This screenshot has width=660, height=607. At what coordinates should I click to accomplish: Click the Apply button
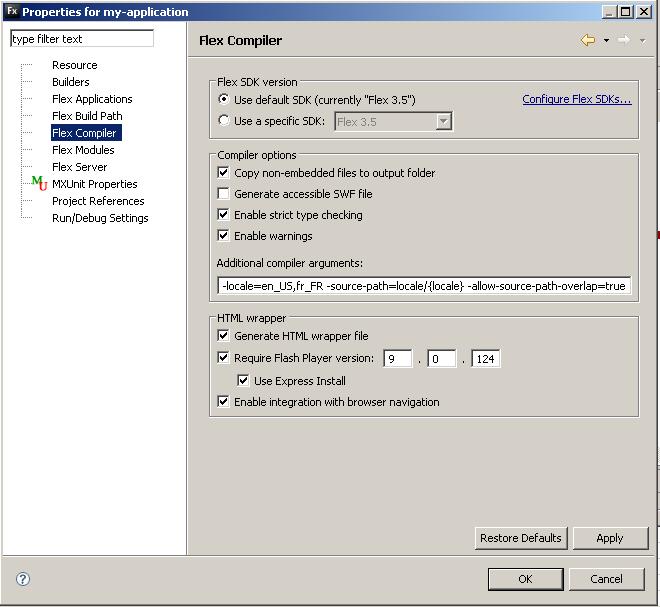(610, 538)
